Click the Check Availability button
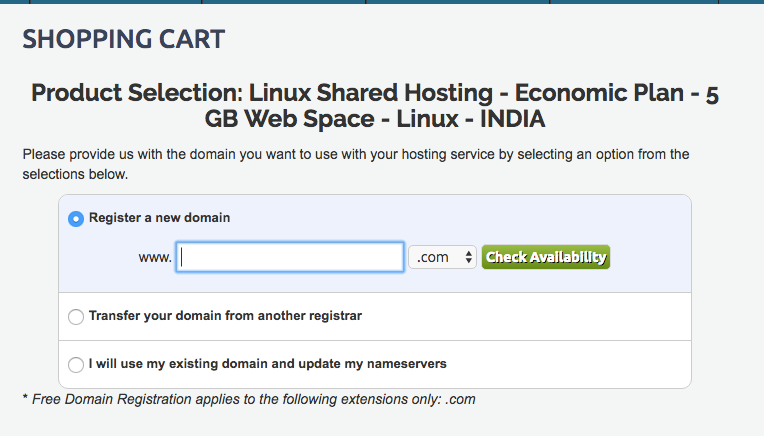The image size is (764, 436). pos(545,257)
